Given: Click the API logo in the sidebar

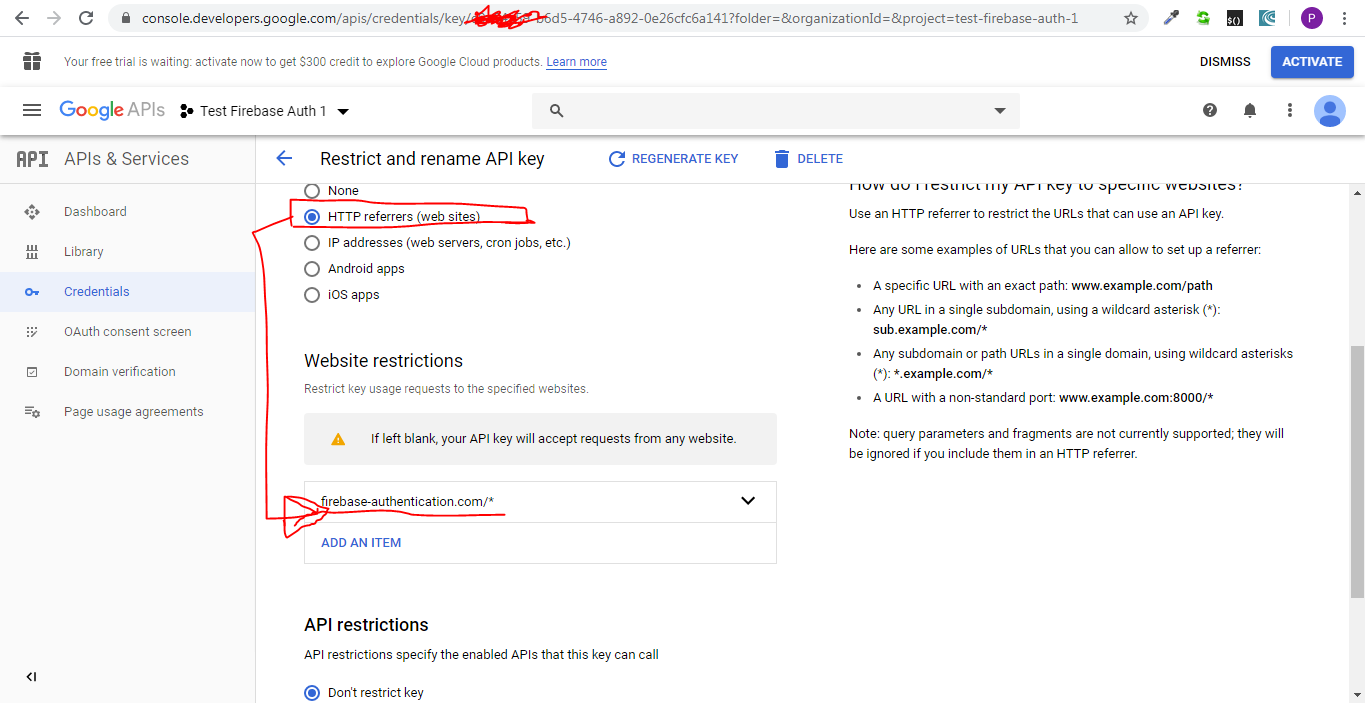Looking at the screenshot, I should [33, 159].
